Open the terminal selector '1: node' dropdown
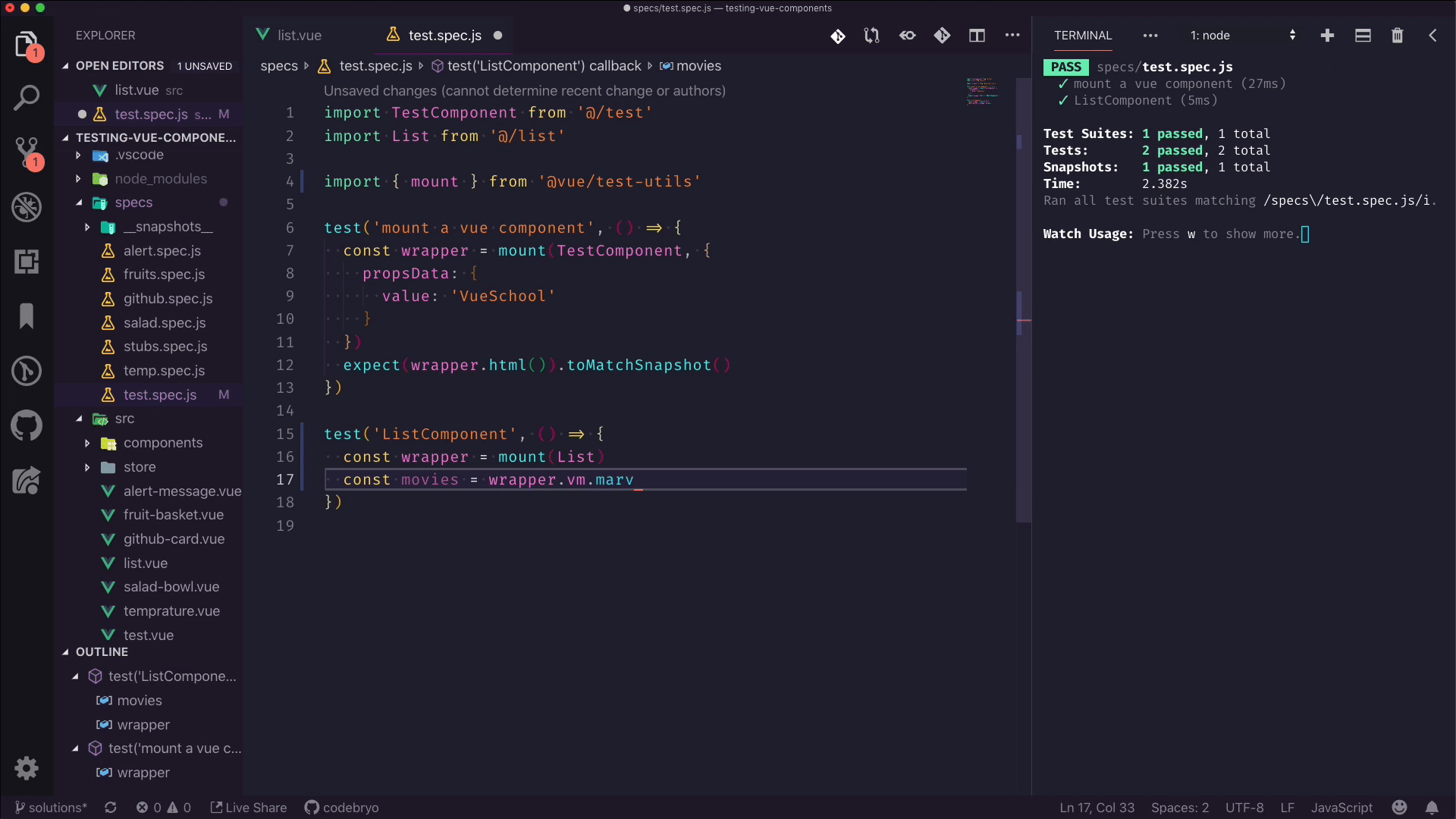Image resolution: width=1456 pixels, height=819 pixels. (x=1242, y=36)
